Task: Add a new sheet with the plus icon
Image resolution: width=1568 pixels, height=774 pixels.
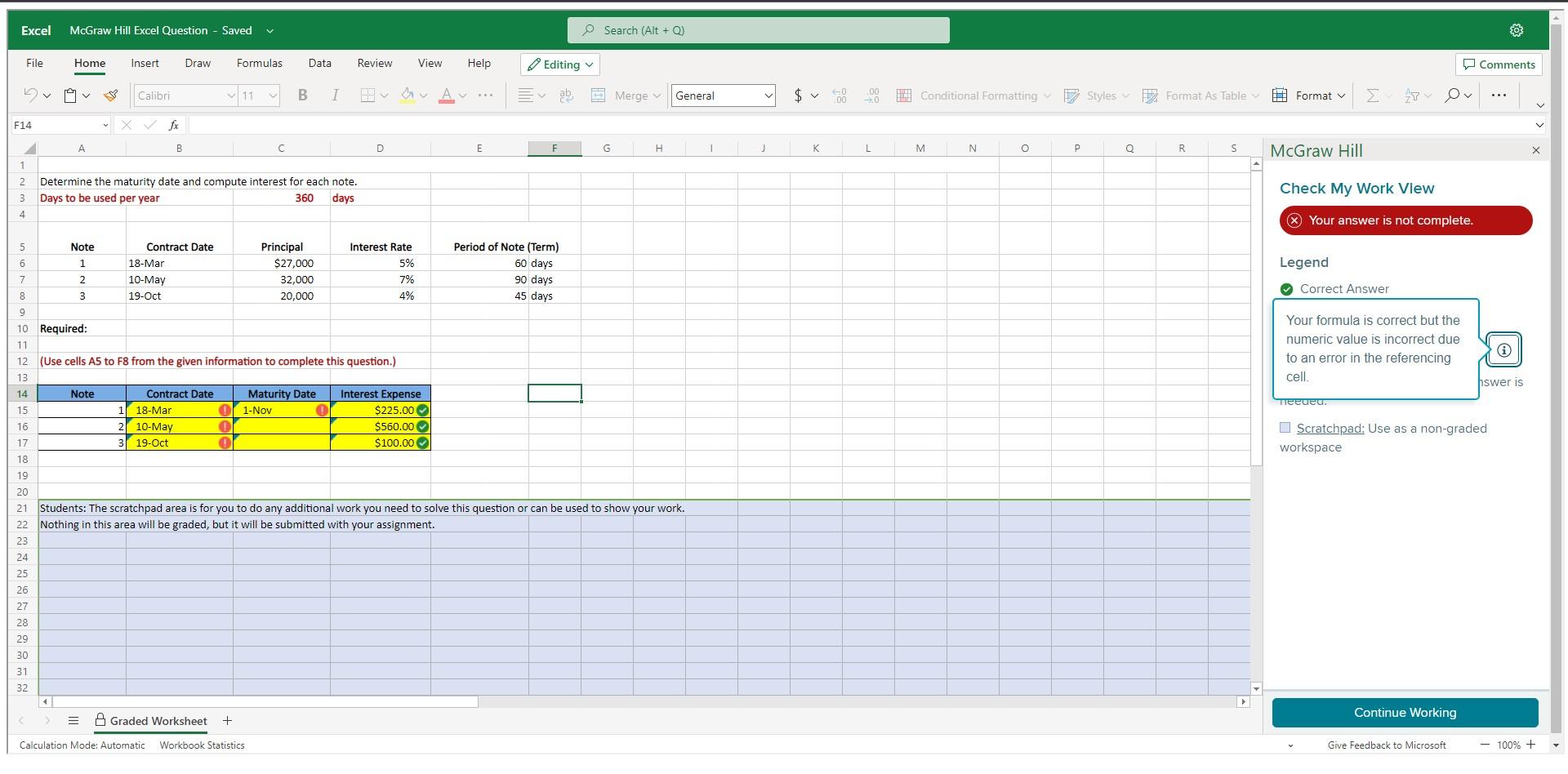Action: [227, 721]
